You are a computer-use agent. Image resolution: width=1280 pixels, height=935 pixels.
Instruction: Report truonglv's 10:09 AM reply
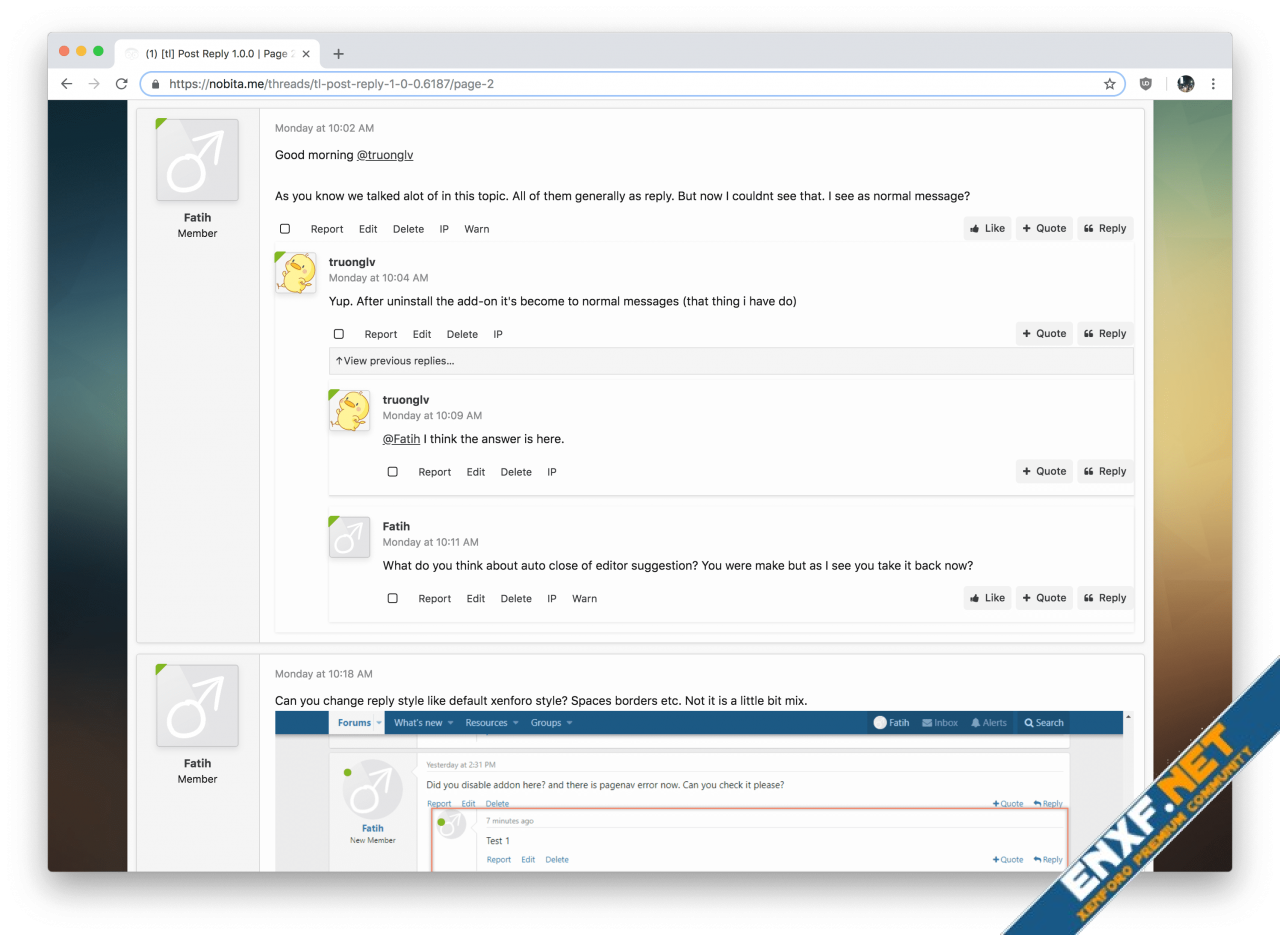pyautogui.click(x=435, y=472)
